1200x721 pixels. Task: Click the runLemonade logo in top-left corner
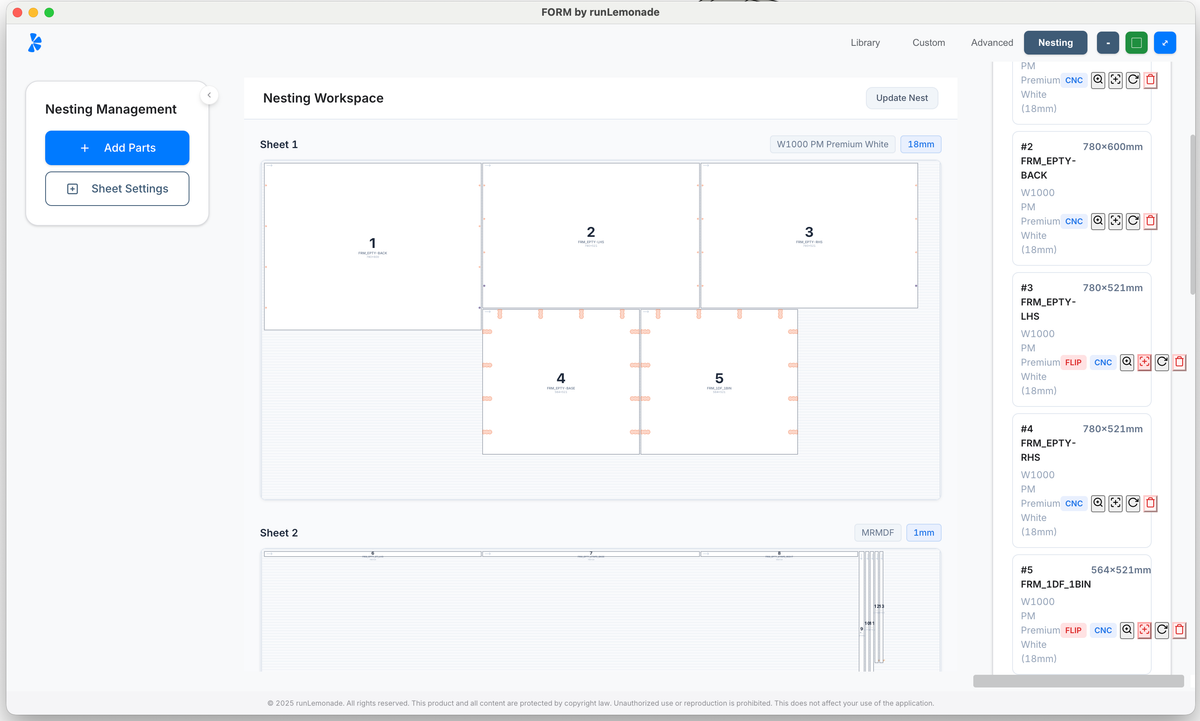pyautogui.click(x=33, y=42)
